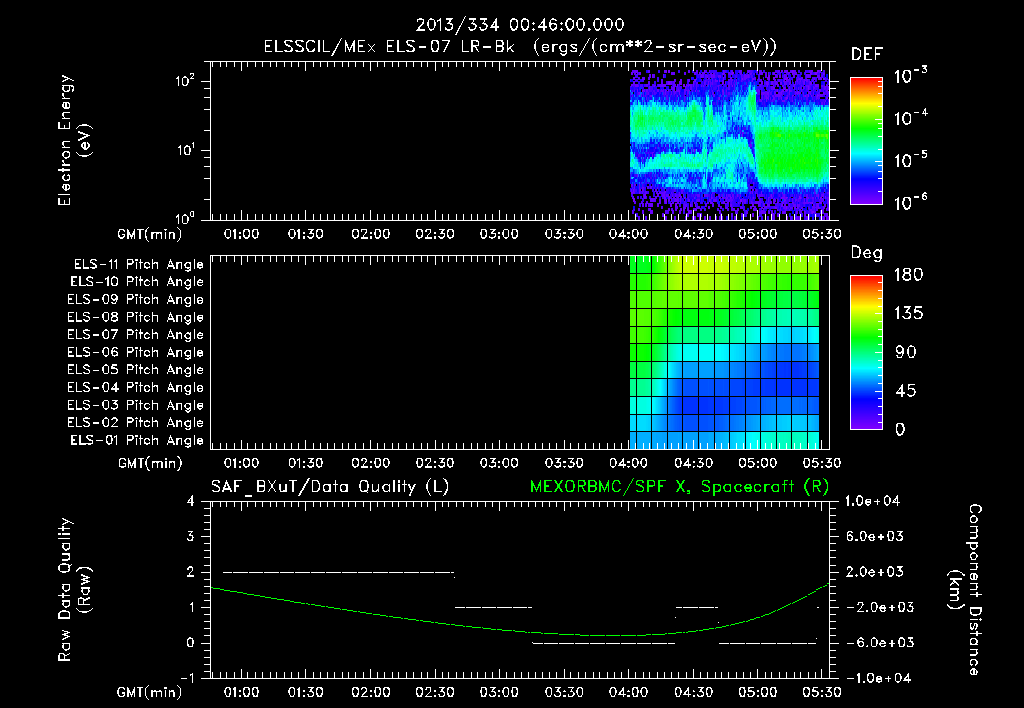Click the 01:00 tick label under top spectrogram
The width and height of the screenshot is (1024, 708).
[x=241, y=234]
